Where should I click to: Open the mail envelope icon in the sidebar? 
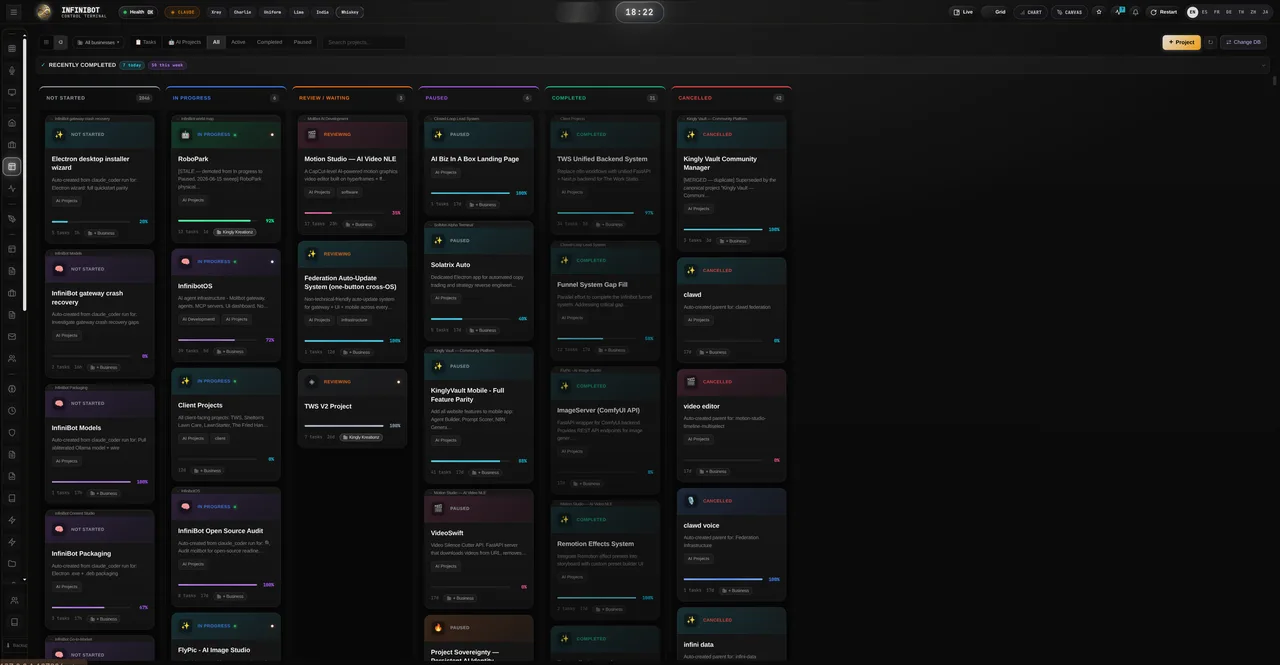[12, 337]
